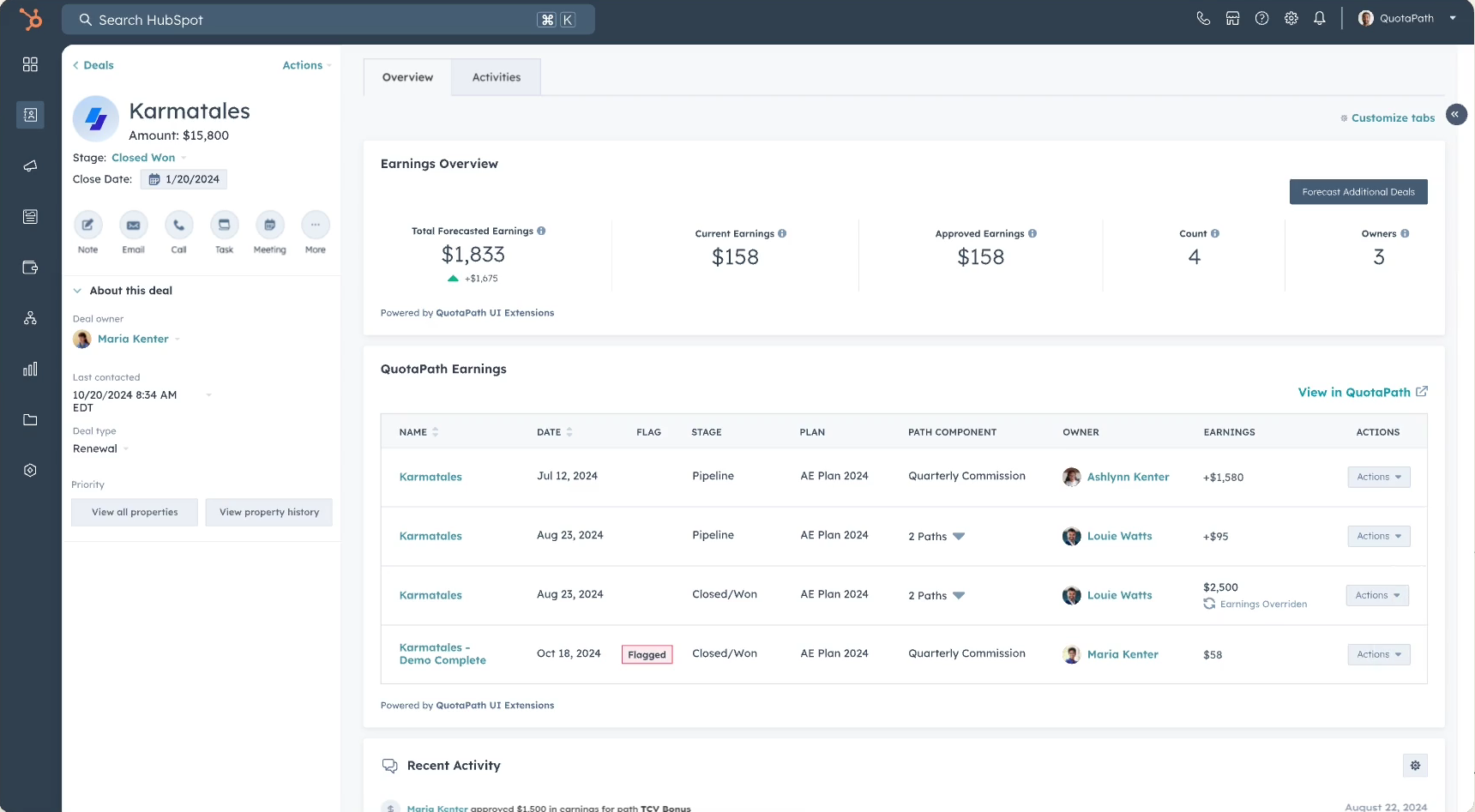Click the Search HubSpot field
The height and width of the screenshot is (812, 1475).
tap(328, 20)
